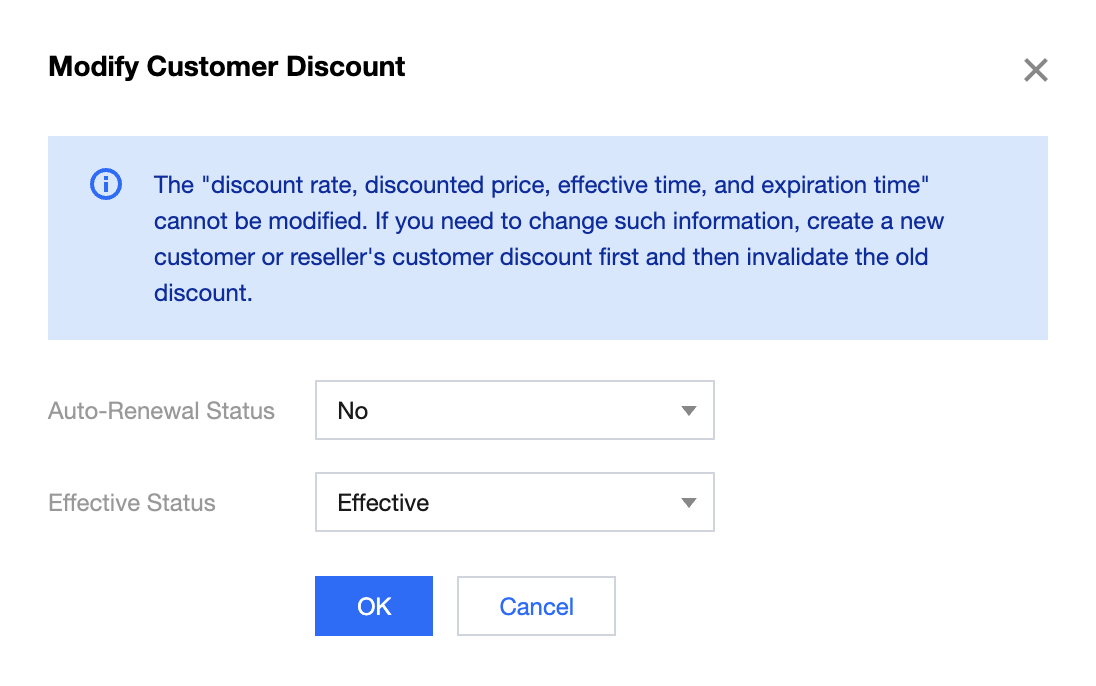Select the "Effective" value text in the field
Screen dimensions: 1096x686
tap(383, 502)
